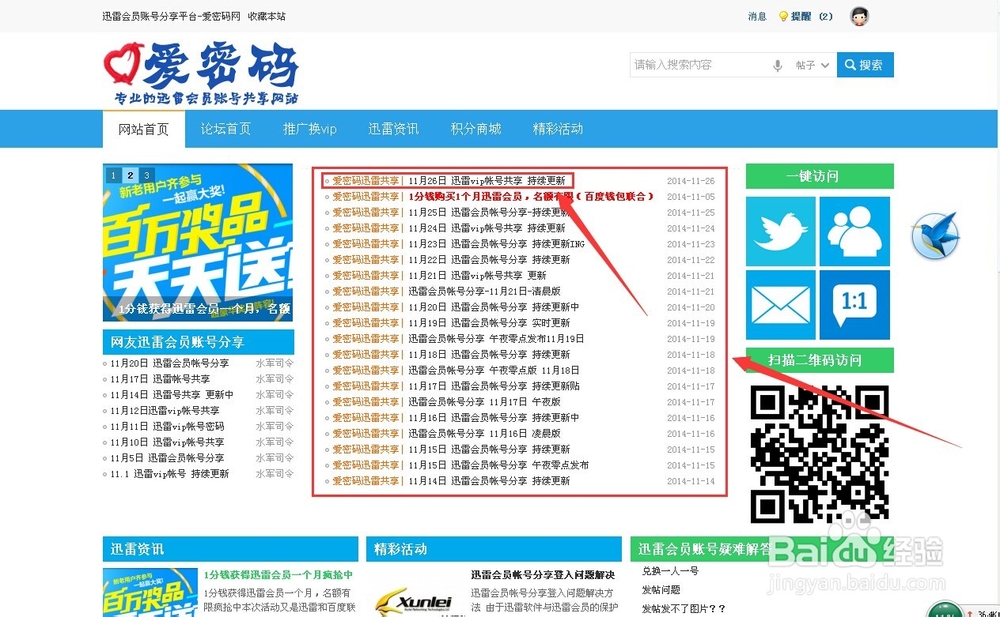Open the 11月25日 迅雷会员帐号分享 post
The image size is (1000, 617).
[489, 212]
